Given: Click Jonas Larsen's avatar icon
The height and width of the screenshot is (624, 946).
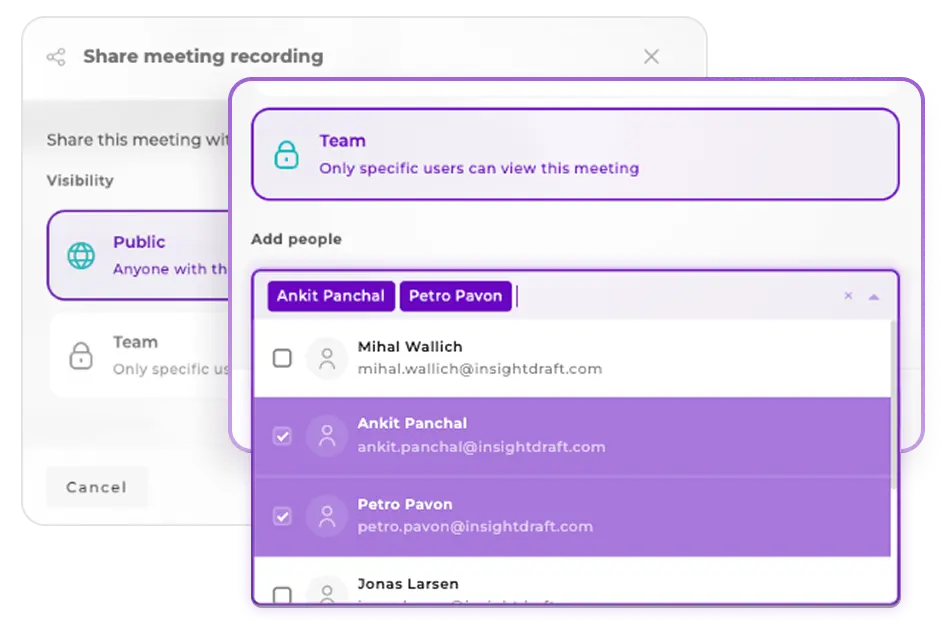Looking at the screenshot, I should point(327,592).
